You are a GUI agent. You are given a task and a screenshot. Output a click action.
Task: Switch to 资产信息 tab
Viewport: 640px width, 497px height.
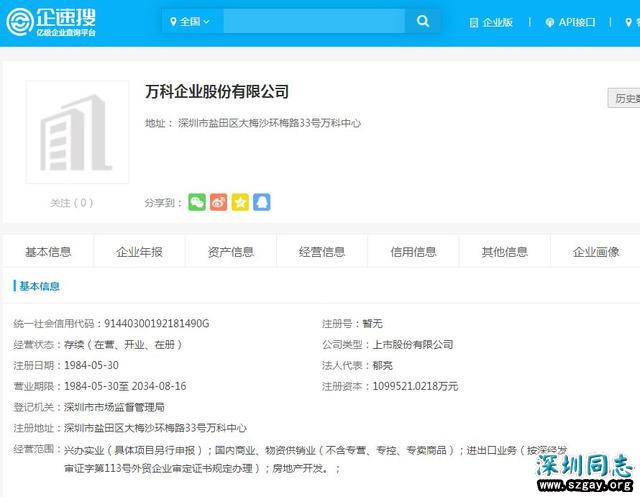click(x=231, y=251)
